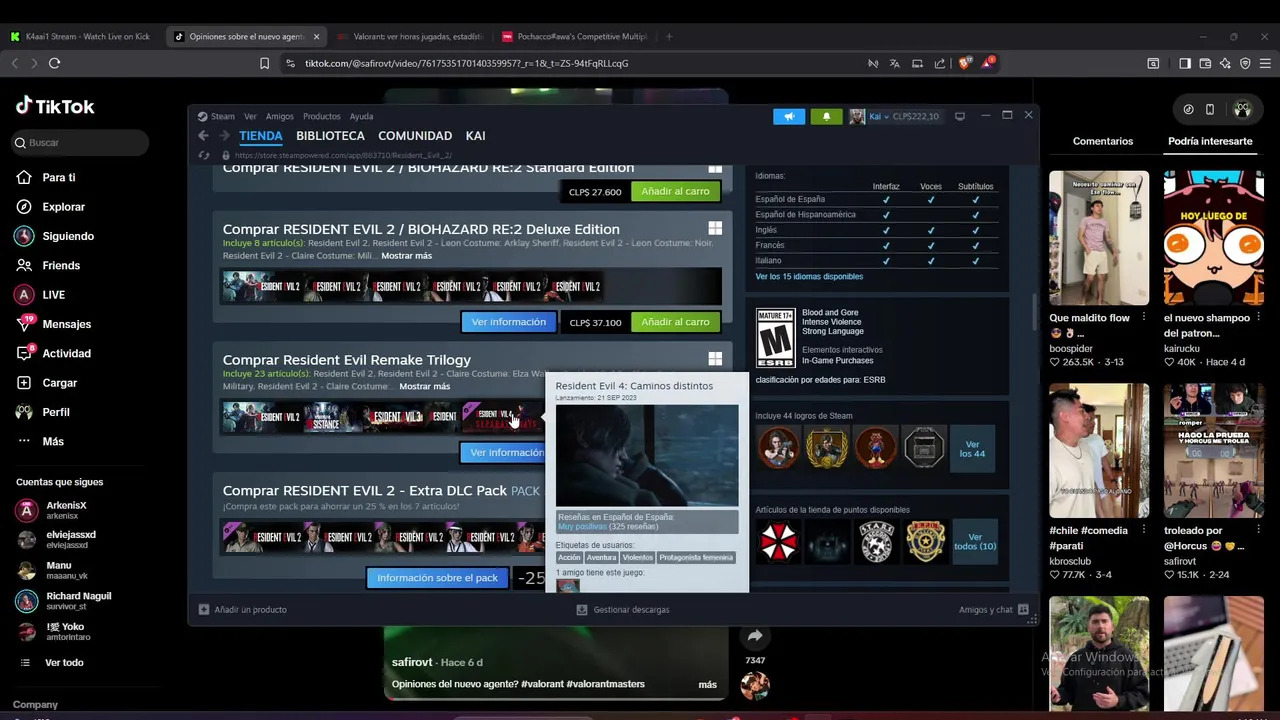Bookmark this page in address bar
This screenshot has width=1280, height=720.
[x=264, y=63]
